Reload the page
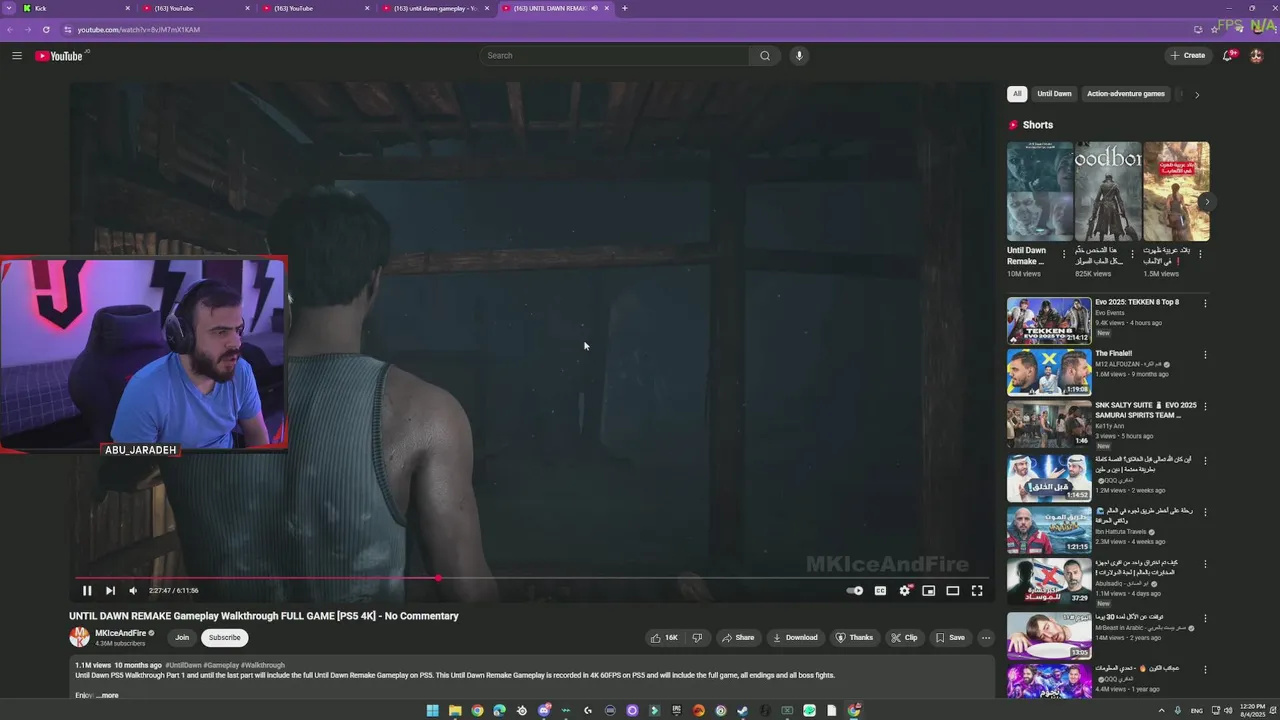1280x720 pixels. pyautogui.click(x=46, y=30)
